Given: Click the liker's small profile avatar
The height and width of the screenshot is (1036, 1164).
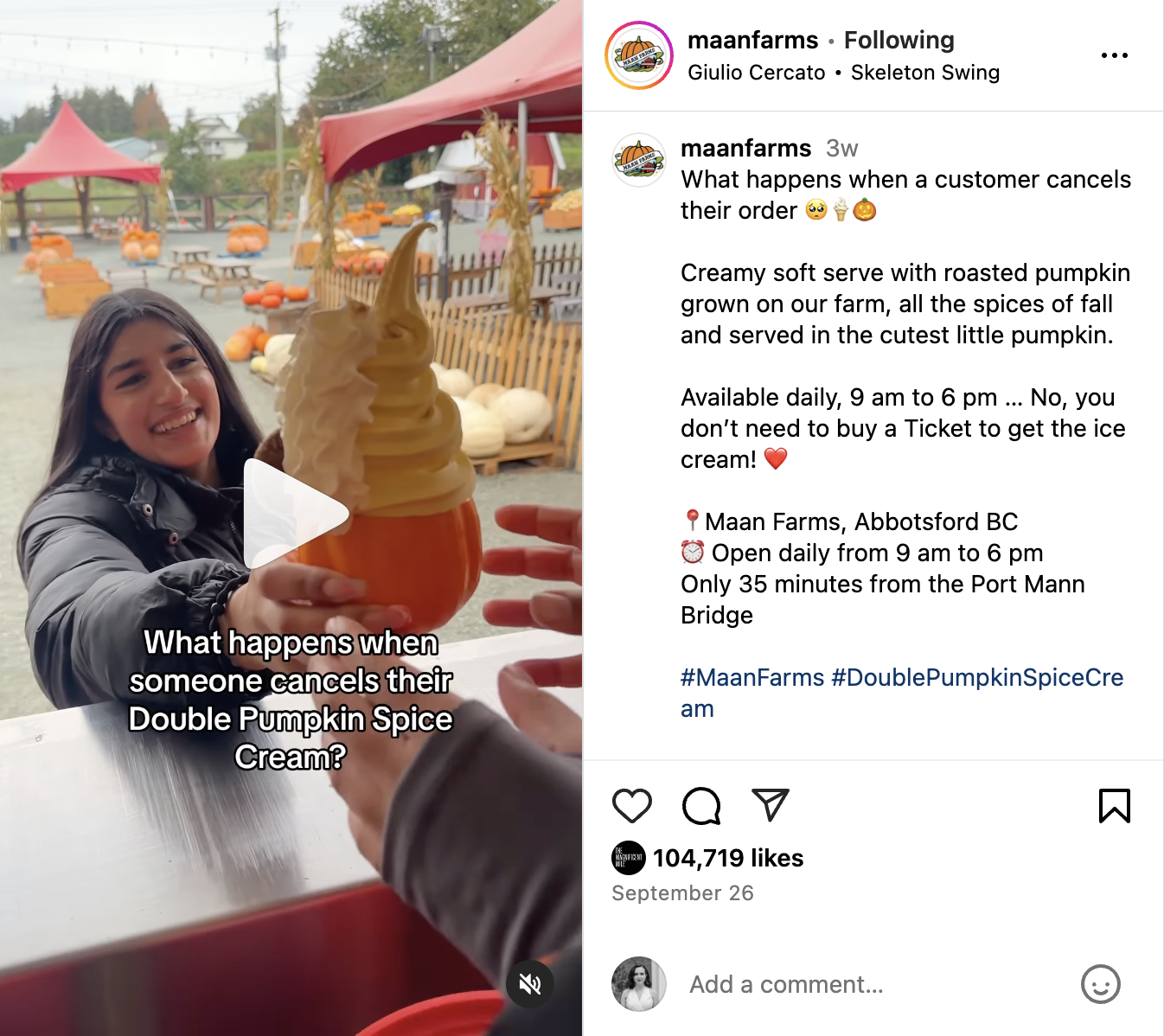Looking at the screenshot, I should coord(629,858).
